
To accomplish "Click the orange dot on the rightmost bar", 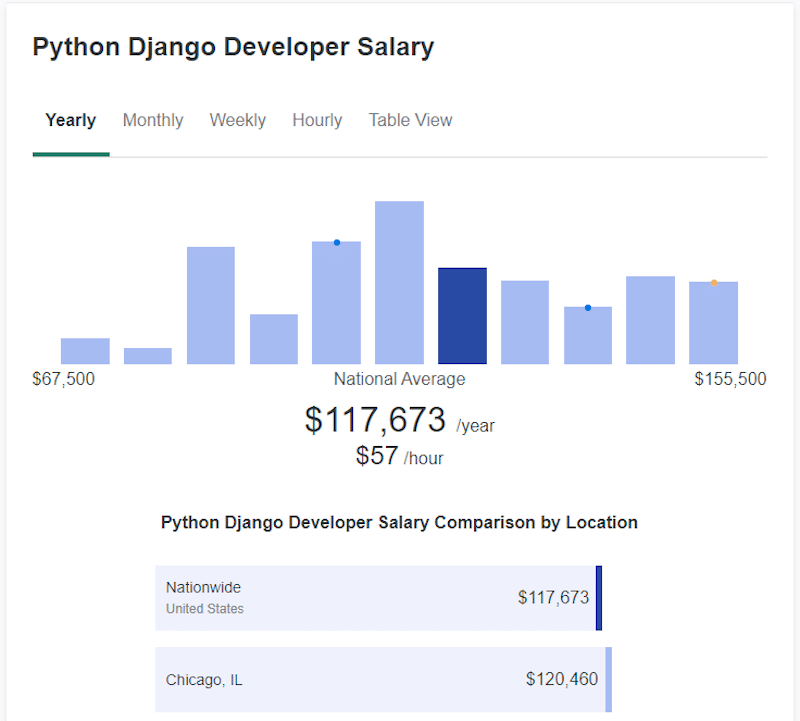I will [714, 282].
